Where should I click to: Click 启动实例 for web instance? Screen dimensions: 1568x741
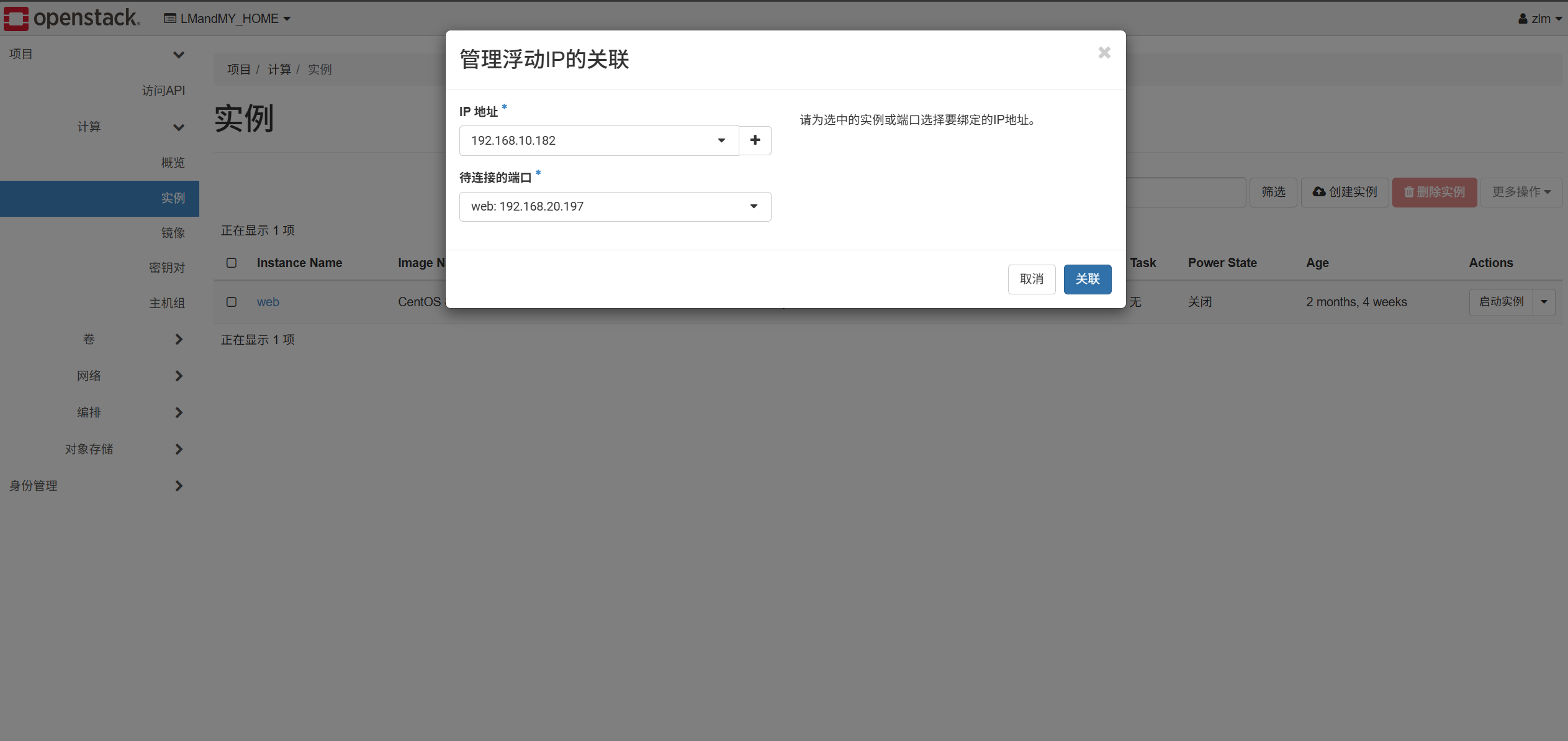tap(1501, 302)
